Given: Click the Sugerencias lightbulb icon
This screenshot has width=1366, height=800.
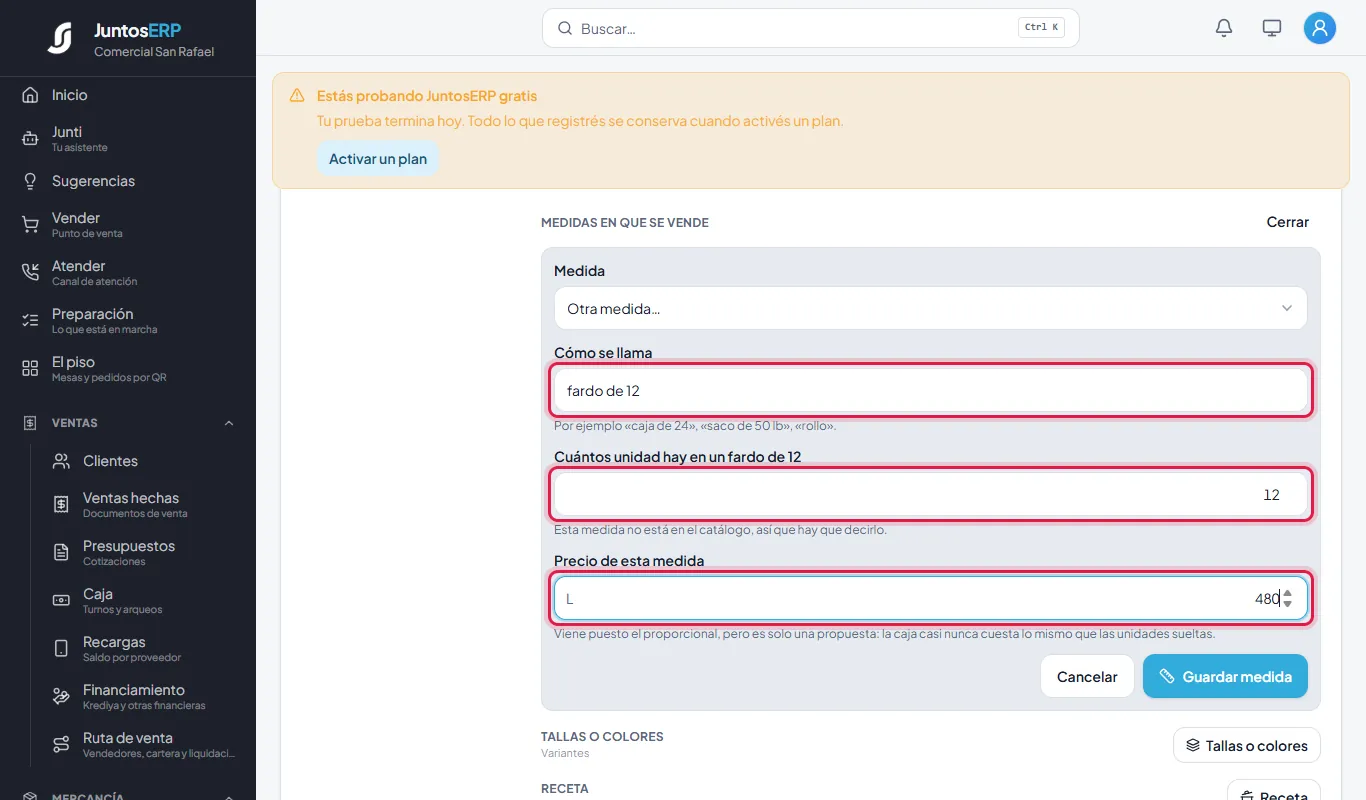Looking at the screenshot, I should coord(30,181).
